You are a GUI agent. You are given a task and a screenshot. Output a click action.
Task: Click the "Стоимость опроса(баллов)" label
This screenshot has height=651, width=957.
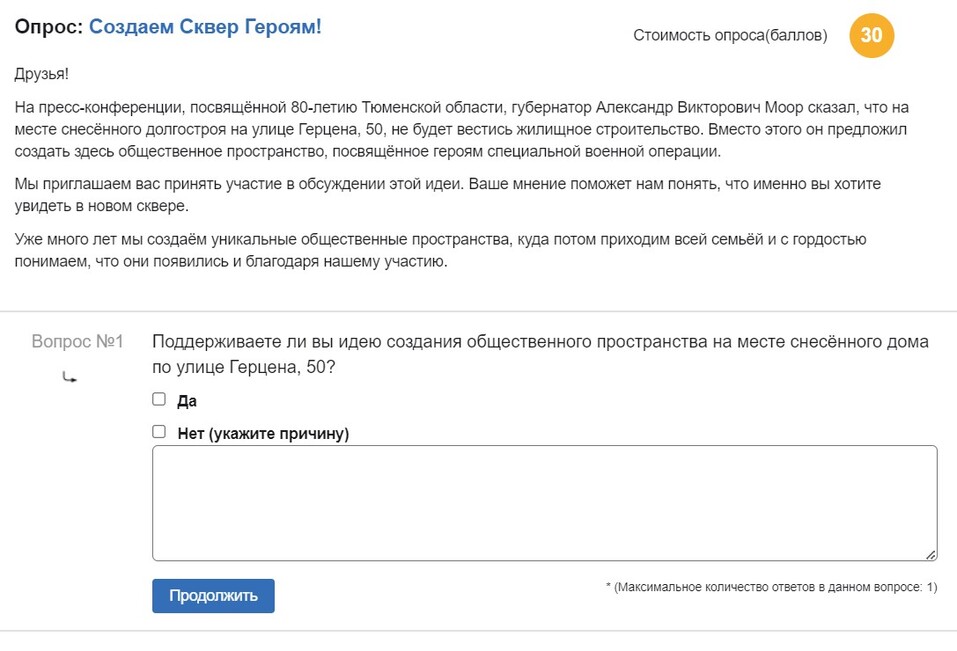click(729, 34)
